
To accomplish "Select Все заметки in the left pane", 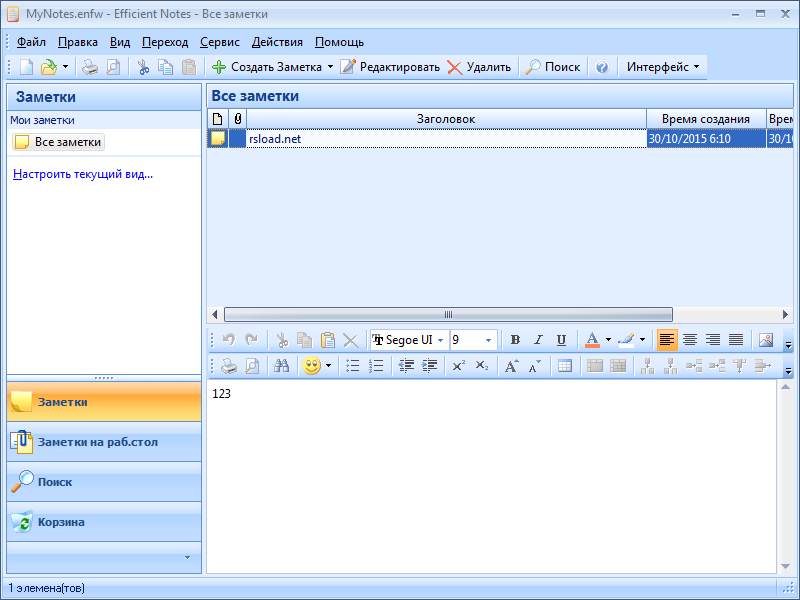I will (58, 142).
